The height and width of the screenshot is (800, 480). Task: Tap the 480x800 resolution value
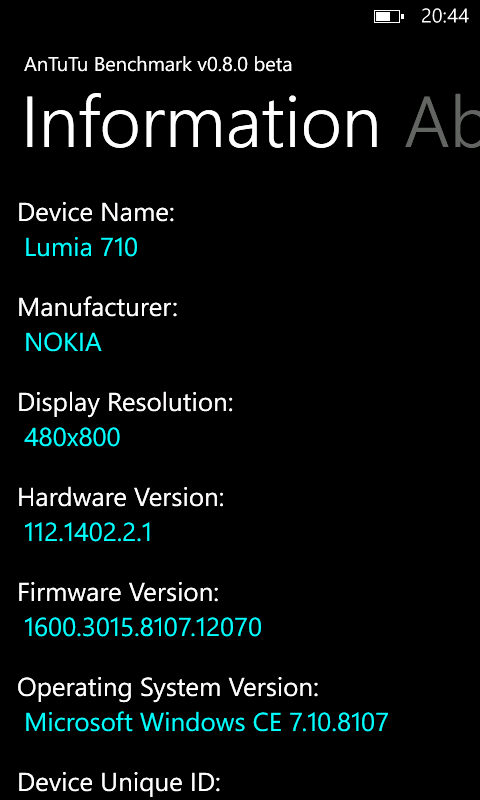coord(72,438)
